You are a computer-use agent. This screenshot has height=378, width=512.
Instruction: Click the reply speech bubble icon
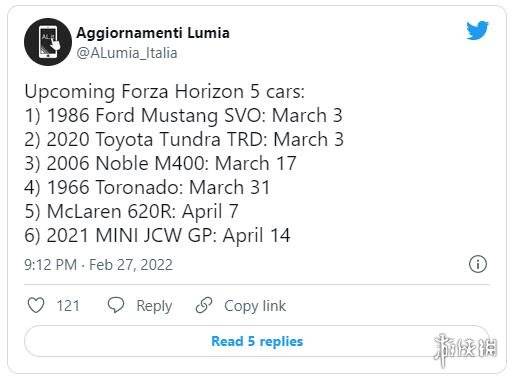point(116,305)
